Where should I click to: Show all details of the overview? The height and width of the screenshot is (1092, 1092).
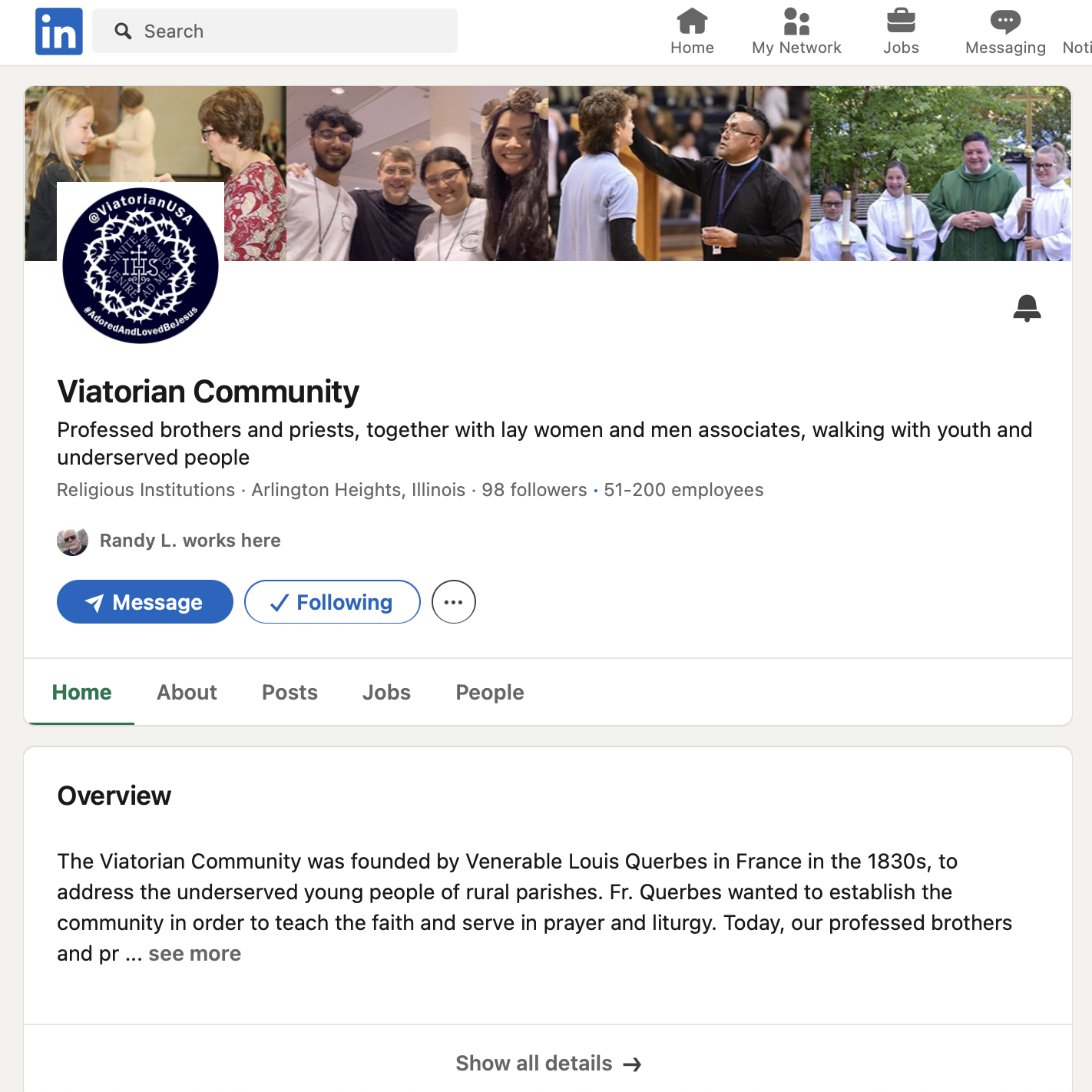(x=548, y=1064)
